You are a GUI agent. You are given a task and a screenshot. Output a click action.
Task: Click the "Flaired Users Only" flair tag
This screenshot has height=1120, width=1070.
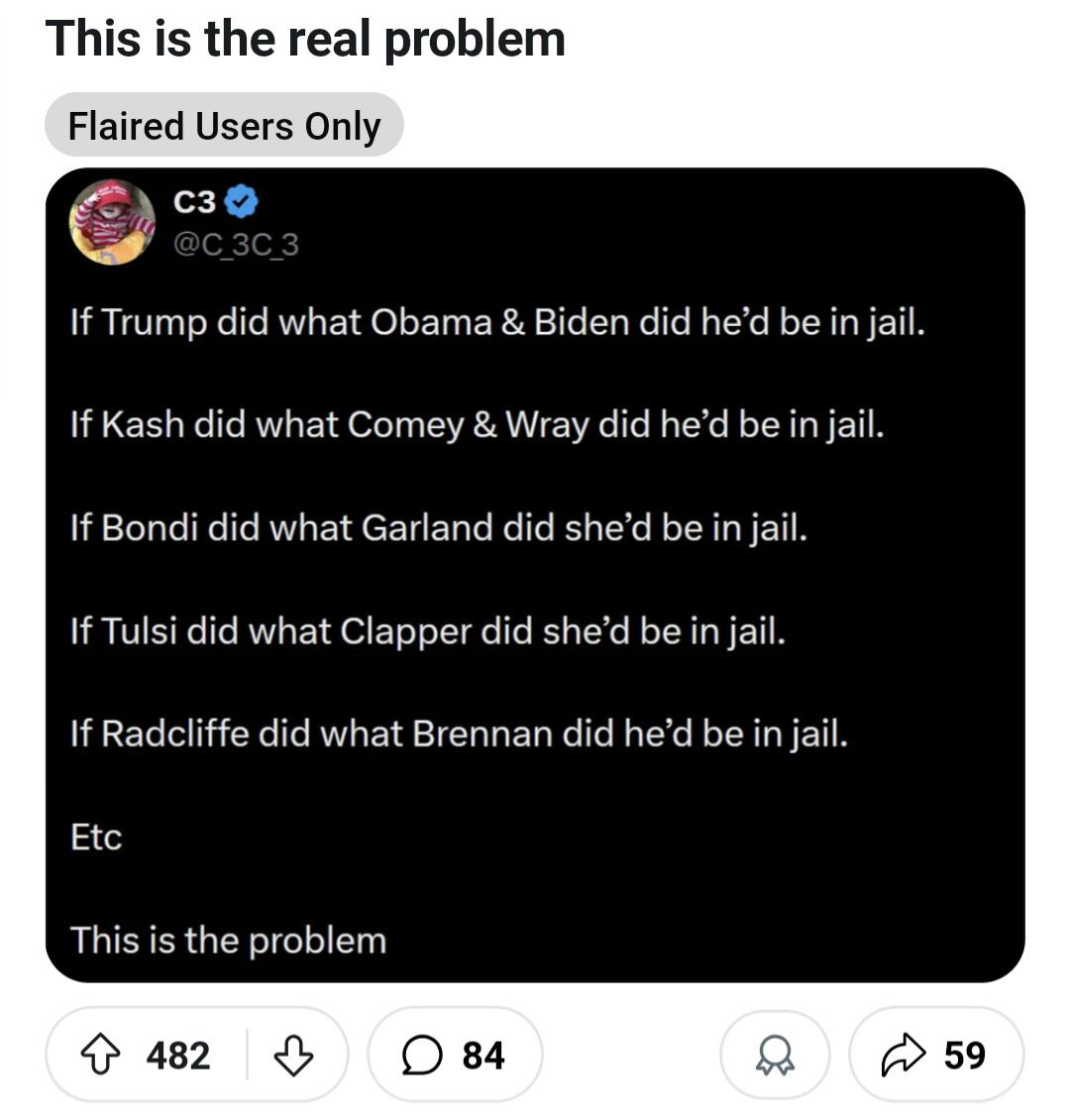click(224, 126)
